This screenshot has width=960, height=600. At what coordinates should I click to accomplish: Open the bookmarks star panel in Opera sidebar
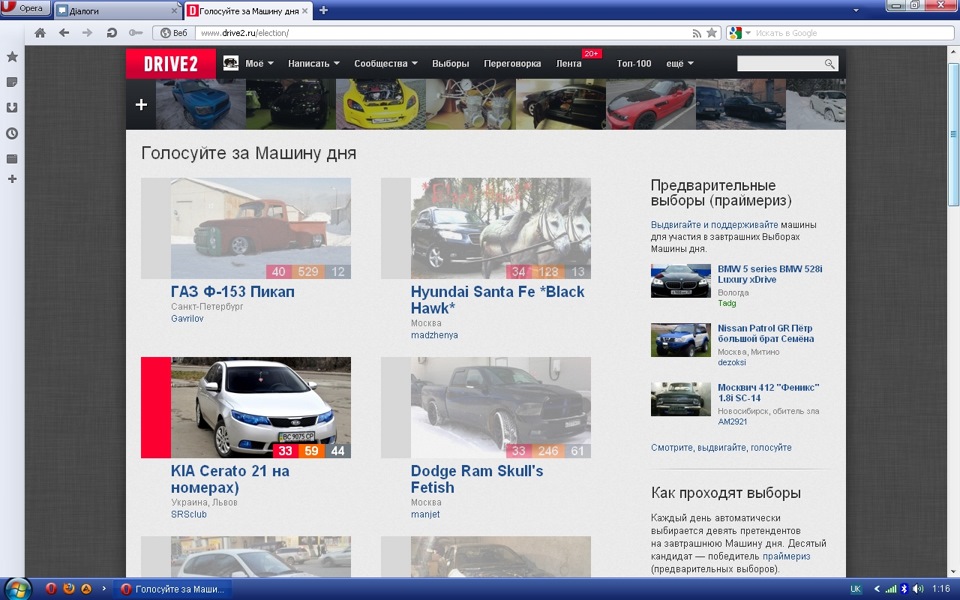[x=13, y=57]
